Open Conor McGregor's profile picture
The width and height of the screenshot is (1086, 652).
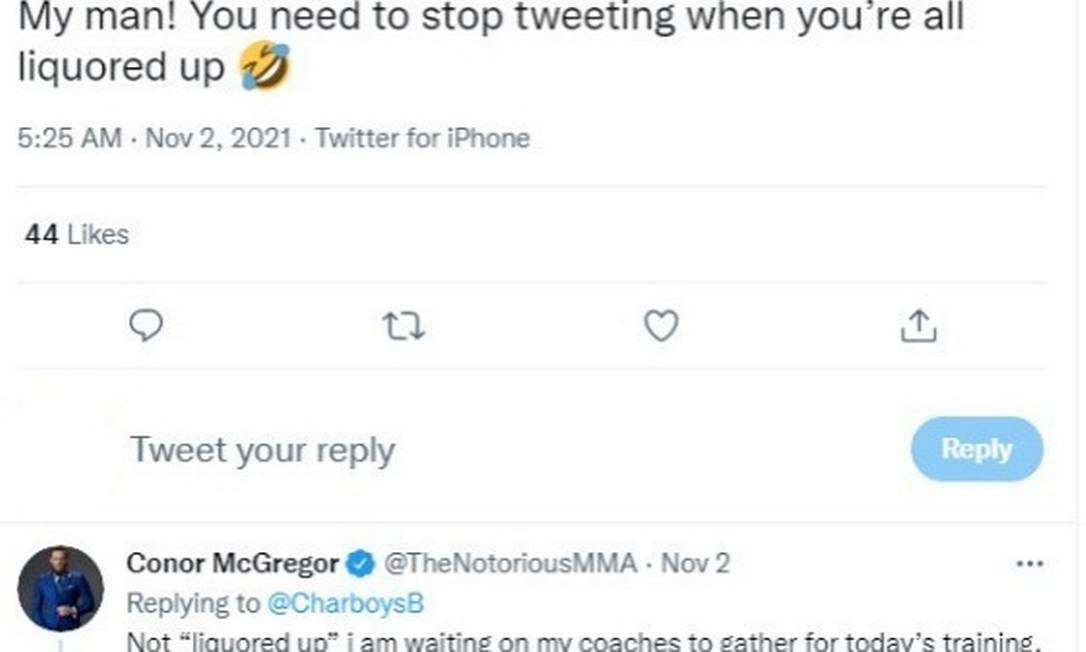click(x=61, y=588)
